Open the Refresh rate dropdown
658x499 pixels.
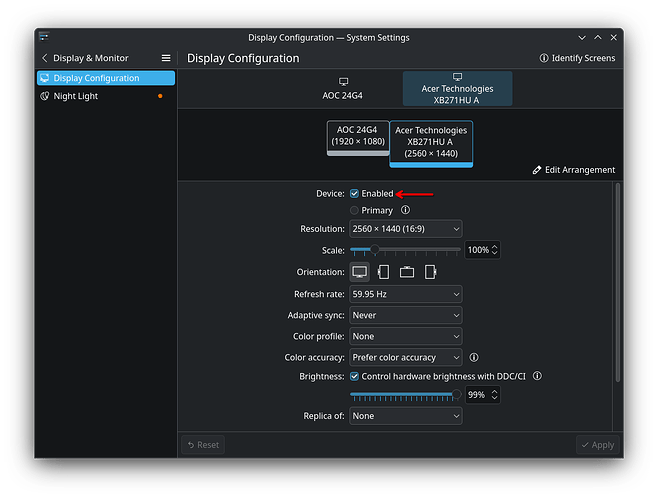point(406,294)
